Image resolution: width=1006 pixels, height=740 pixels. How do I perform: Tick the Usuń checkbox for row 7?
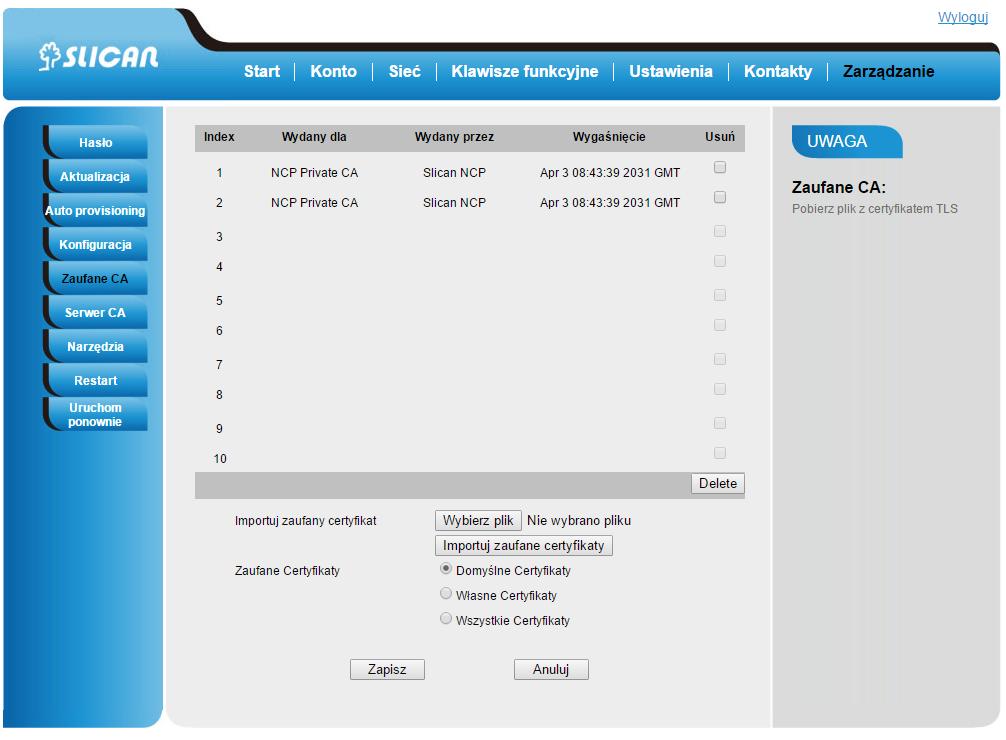click(x=720, y=359)
